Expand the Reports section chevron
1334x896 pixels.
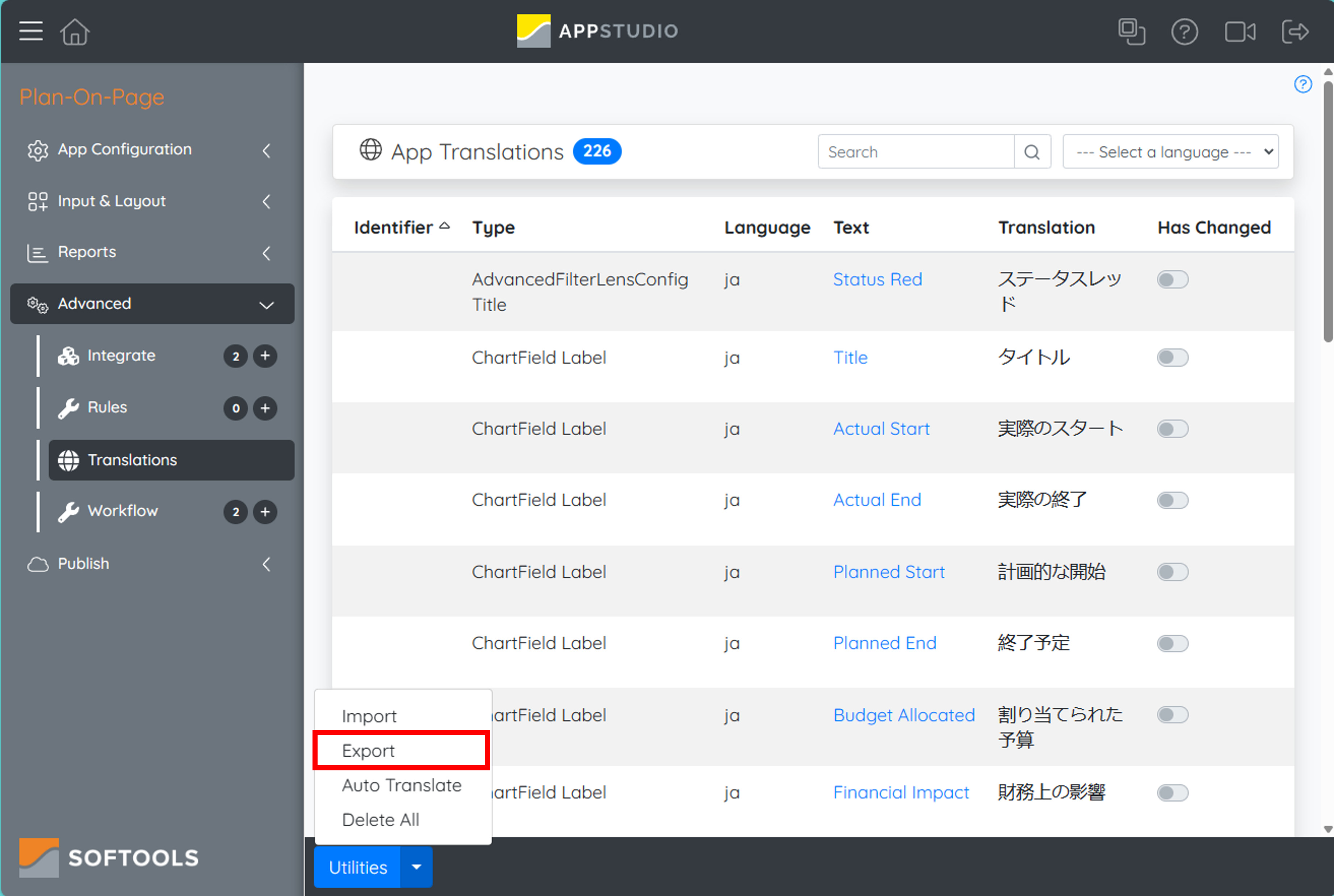(x=267, y=253)
